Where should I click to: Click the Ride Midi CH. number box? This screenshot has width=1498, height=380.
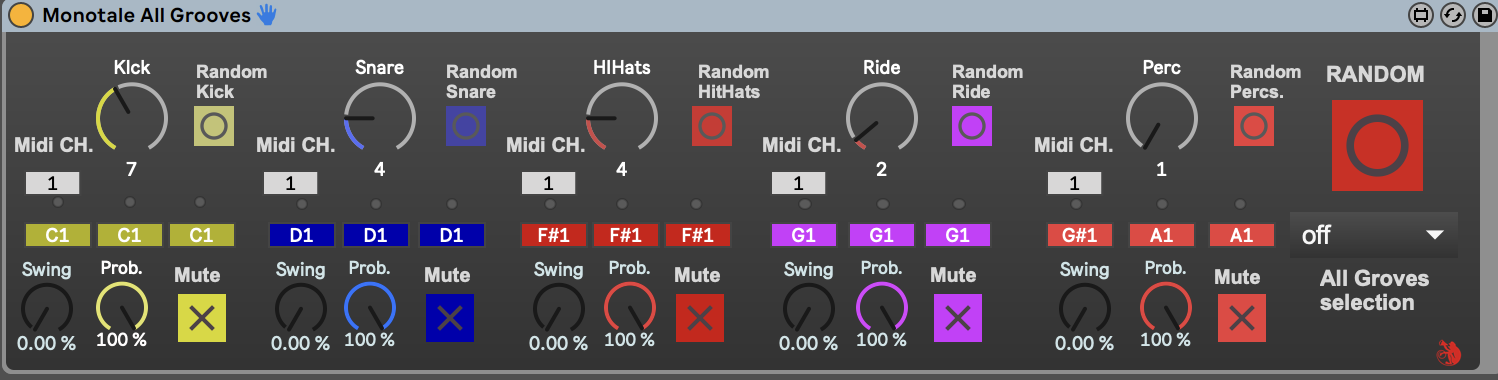(798, 183)
